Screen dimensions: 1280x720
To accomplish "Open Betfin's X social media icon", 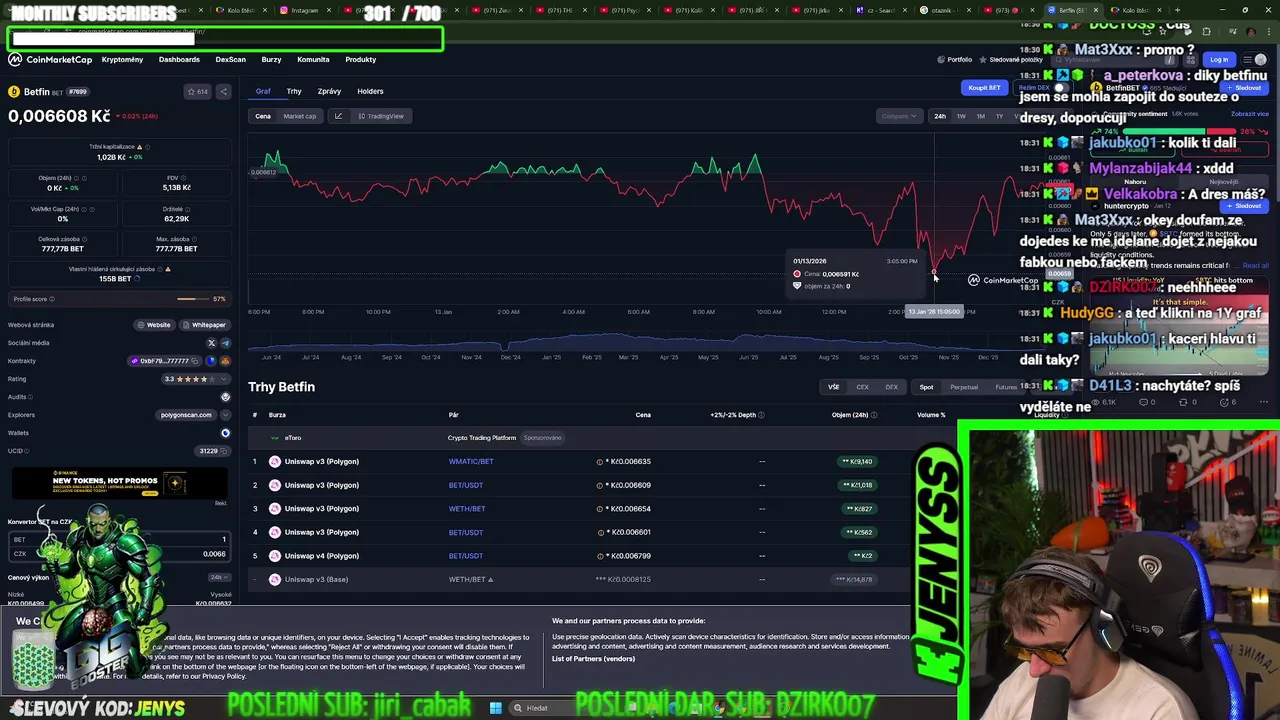I will 211,343.
